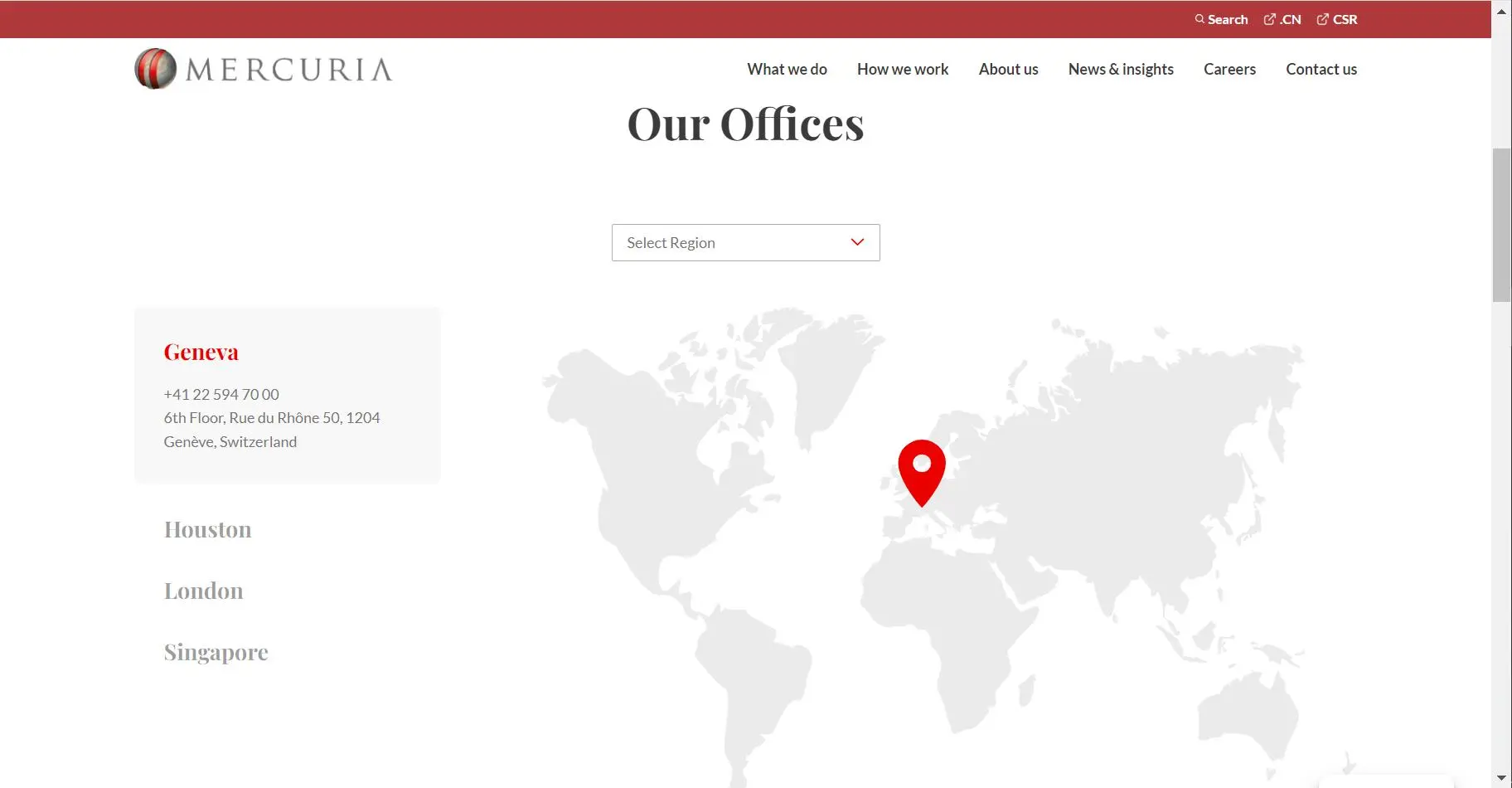Go to the Careers page
Image resolution: width=1512 pixels, height=788 pixels.
[x=1229, y=69]
